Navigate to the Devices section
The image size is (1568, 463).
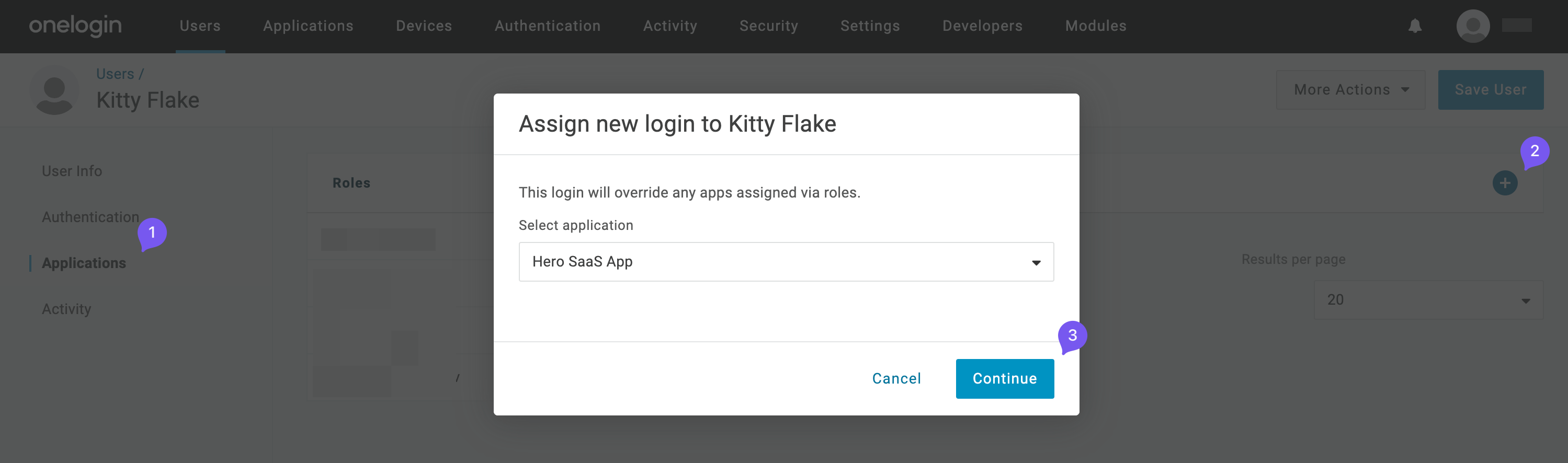(424, 26)
